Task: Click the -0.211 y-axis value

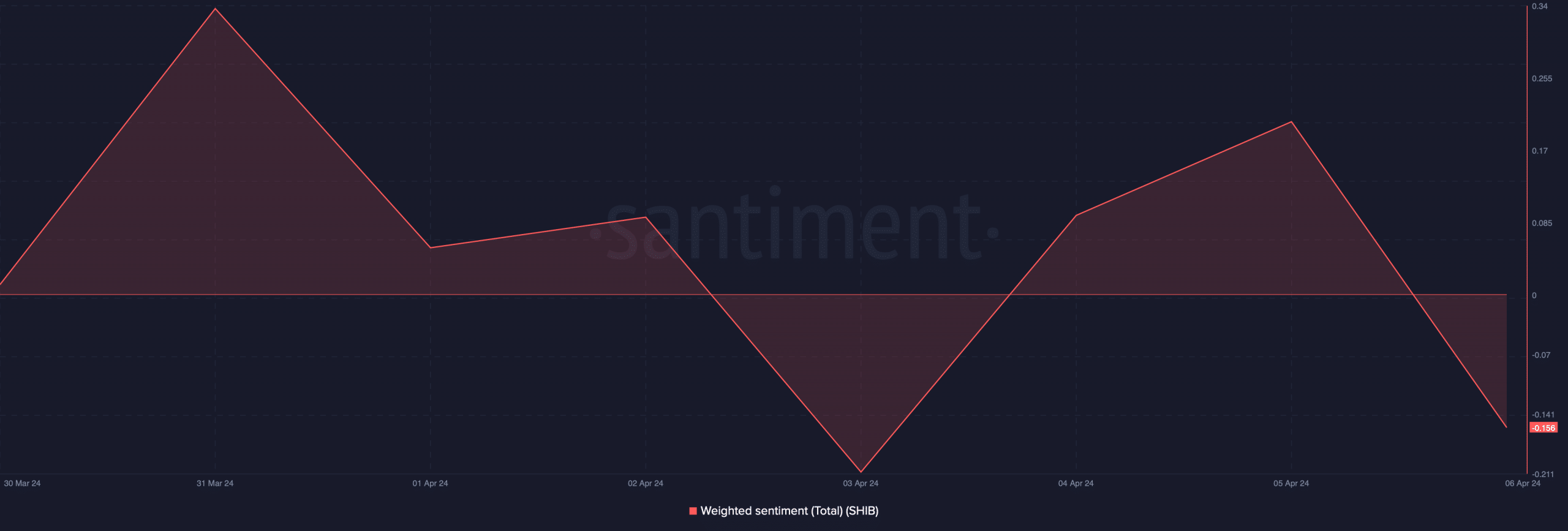Action: point(1543,474)
